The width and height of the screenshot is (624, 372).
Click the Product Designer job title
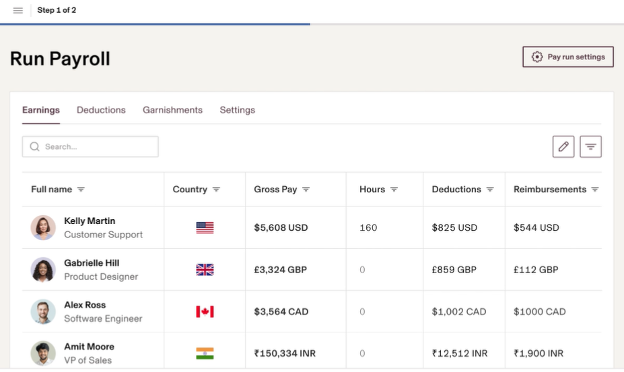[101, 277]
